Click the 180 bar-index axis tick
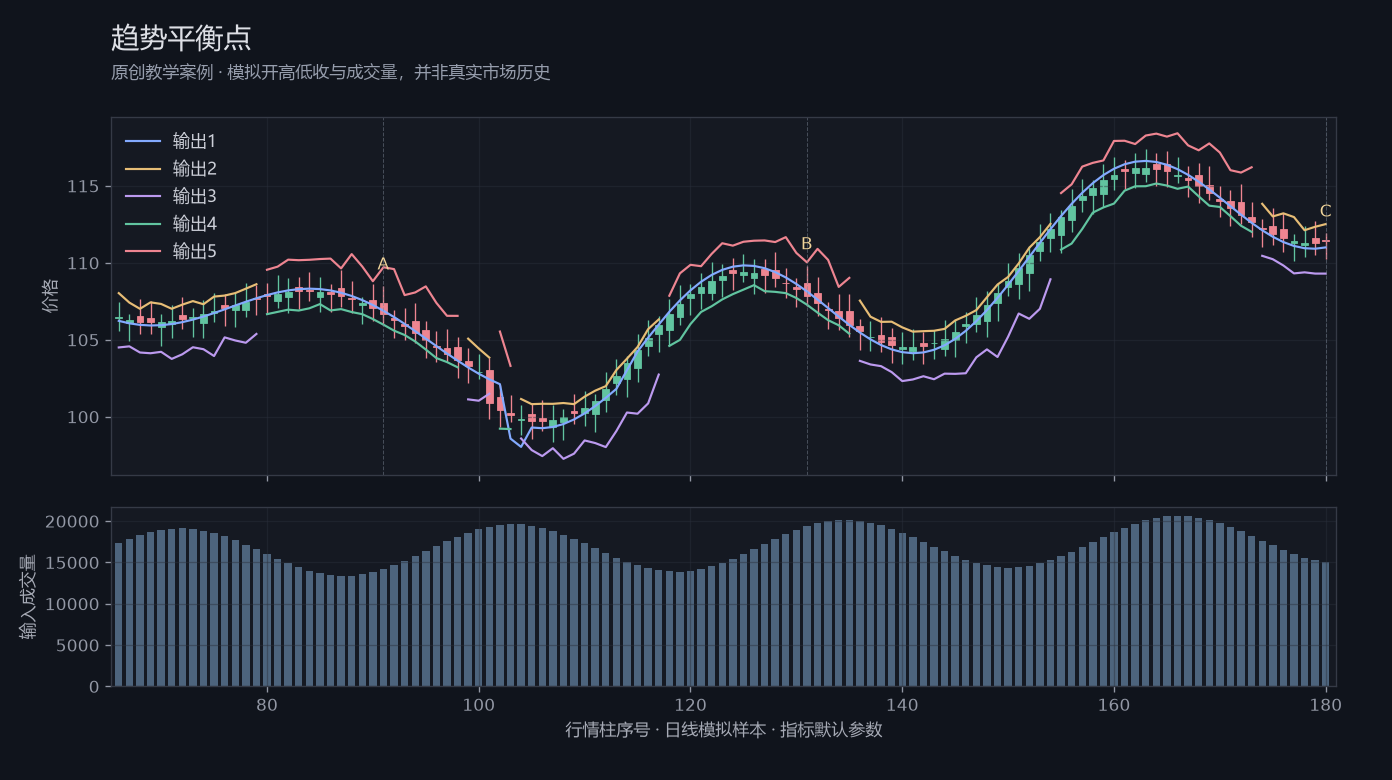This screenshot has height=780, width=1392. 1326,703
